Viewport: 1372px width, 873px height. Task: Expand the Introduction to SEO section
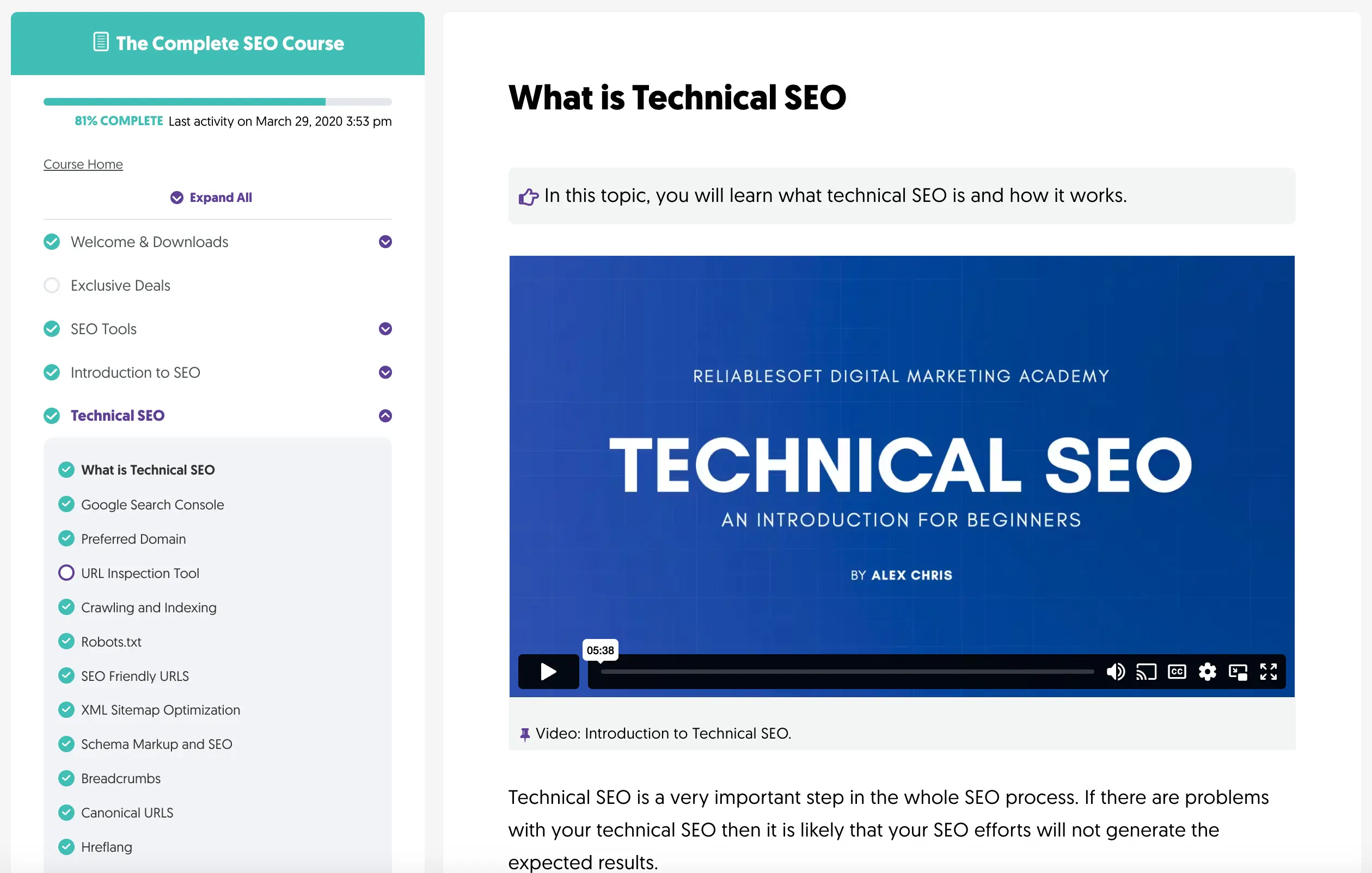click(x=385, y=372)
